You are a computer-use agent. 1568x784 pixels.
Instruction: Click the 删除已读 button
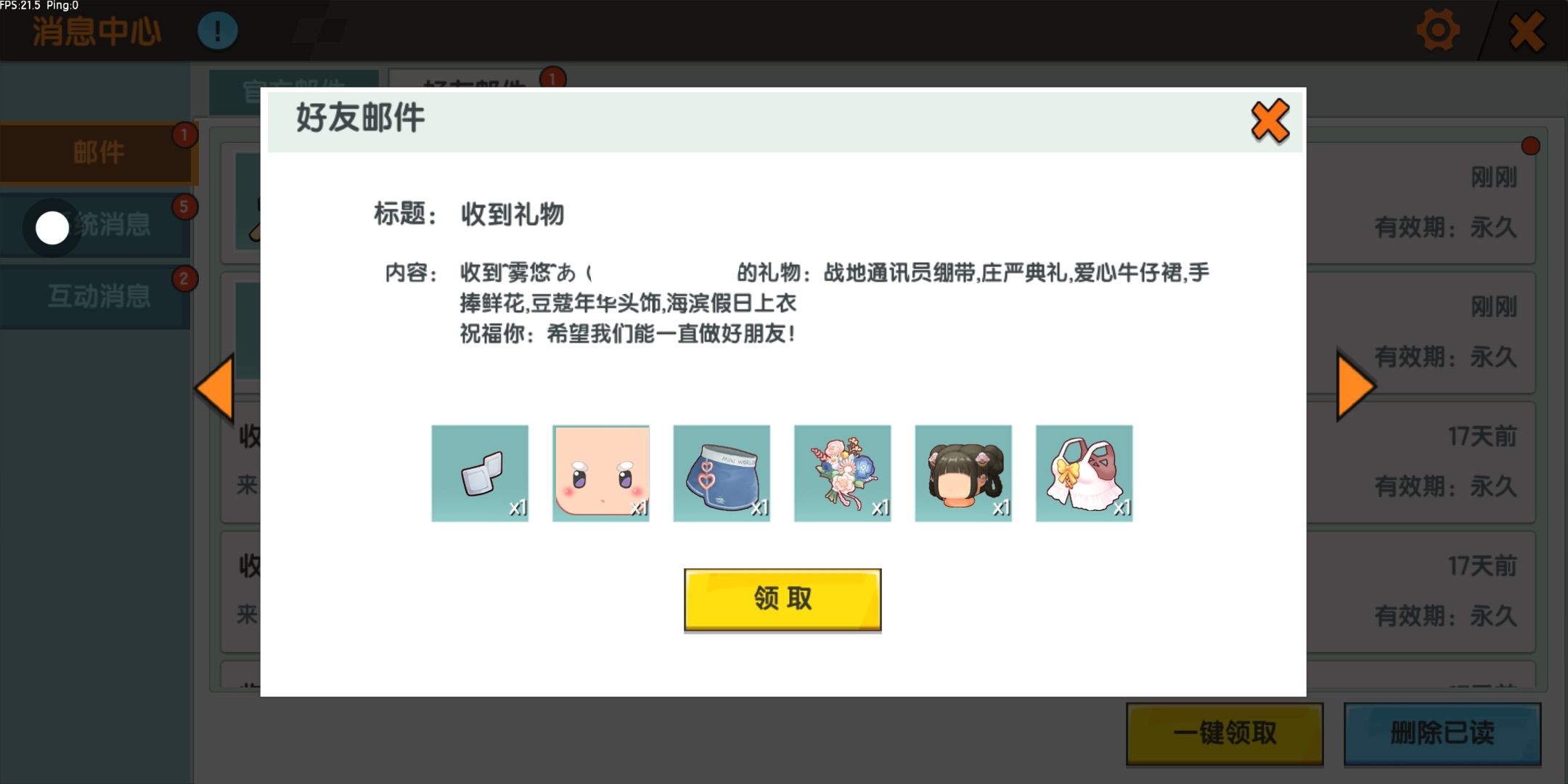coord(1442,733)
